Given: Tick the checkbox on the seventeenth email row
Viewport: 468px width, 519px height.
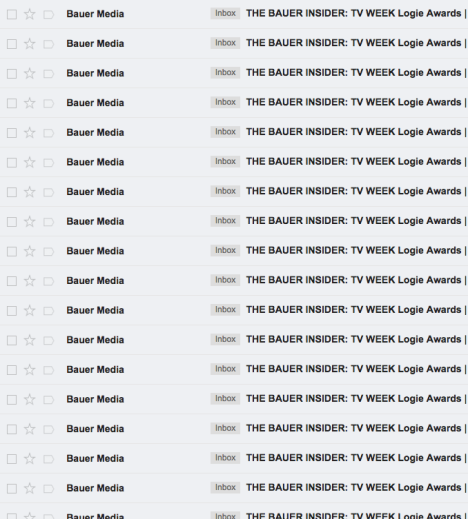Looking at the screenshot, I should click(x=12, y=489).
